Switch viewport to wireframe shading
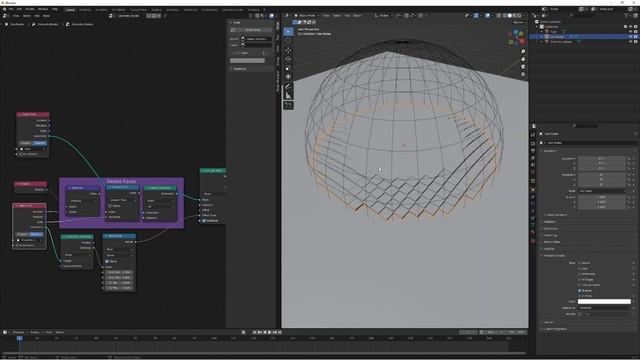The width and height of the screenshot is (640, 360). [x=505, y=16]
